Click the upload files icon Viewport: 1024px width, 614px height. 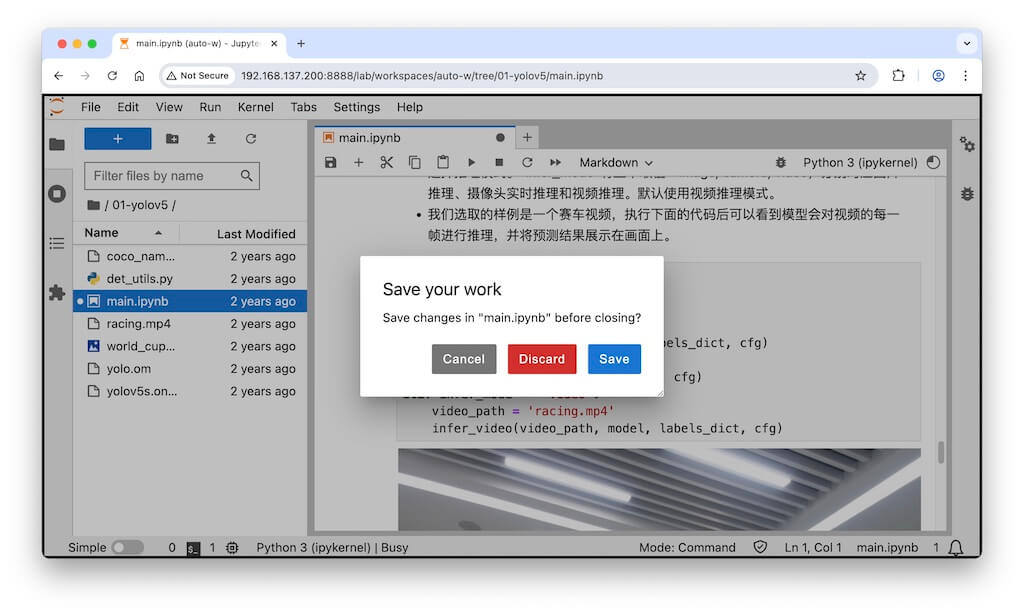[211, 139]
